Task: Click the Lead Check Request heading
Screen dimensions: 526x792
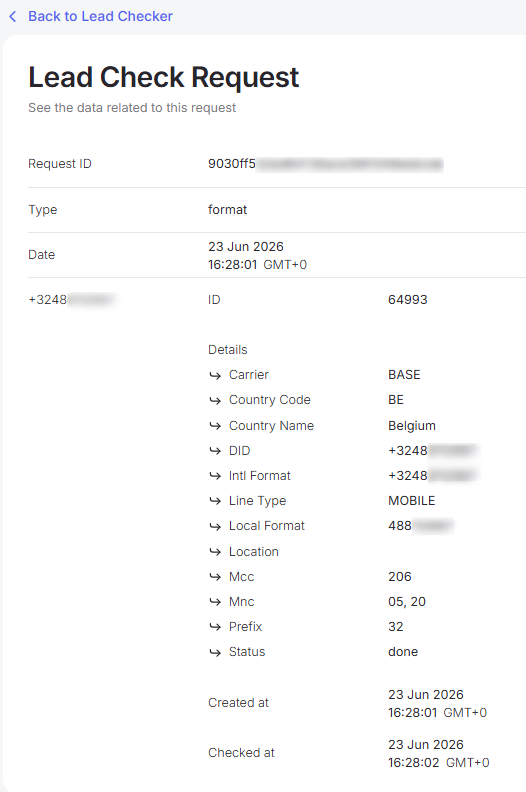Action: (x=164, y=77)
